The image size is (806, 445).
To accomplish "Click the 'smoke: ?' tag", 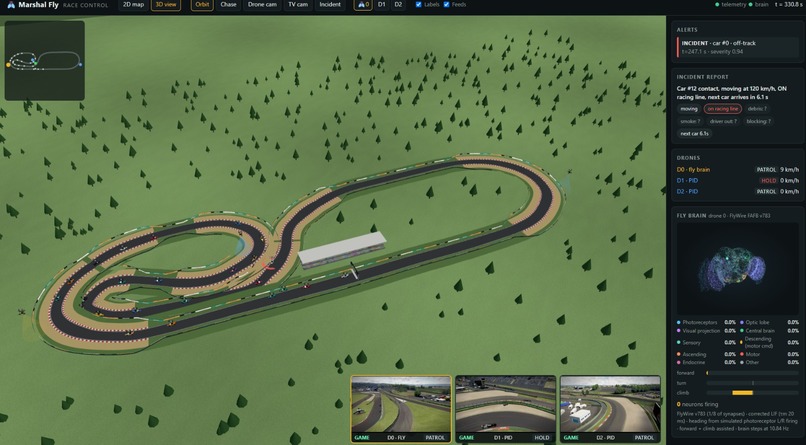I will coord(690,121).
